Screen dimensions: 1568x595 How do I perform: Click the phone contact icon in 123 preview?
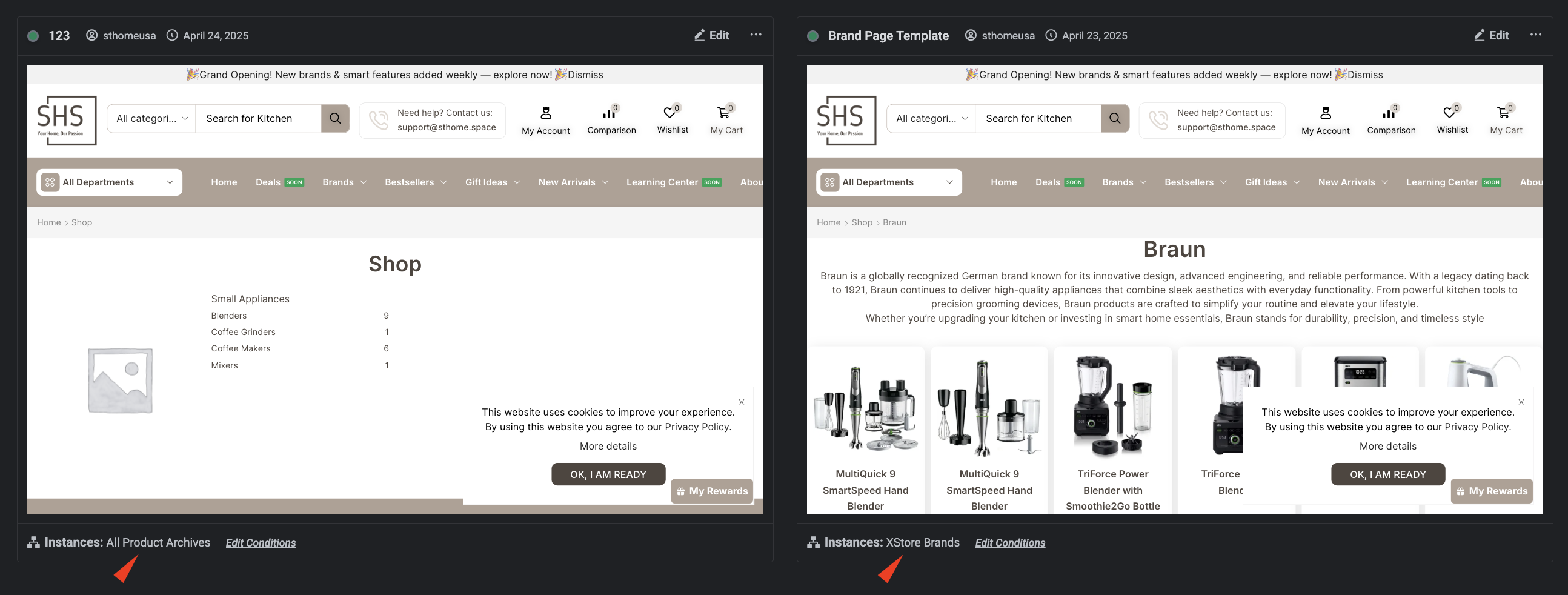[x=379, y=120]
